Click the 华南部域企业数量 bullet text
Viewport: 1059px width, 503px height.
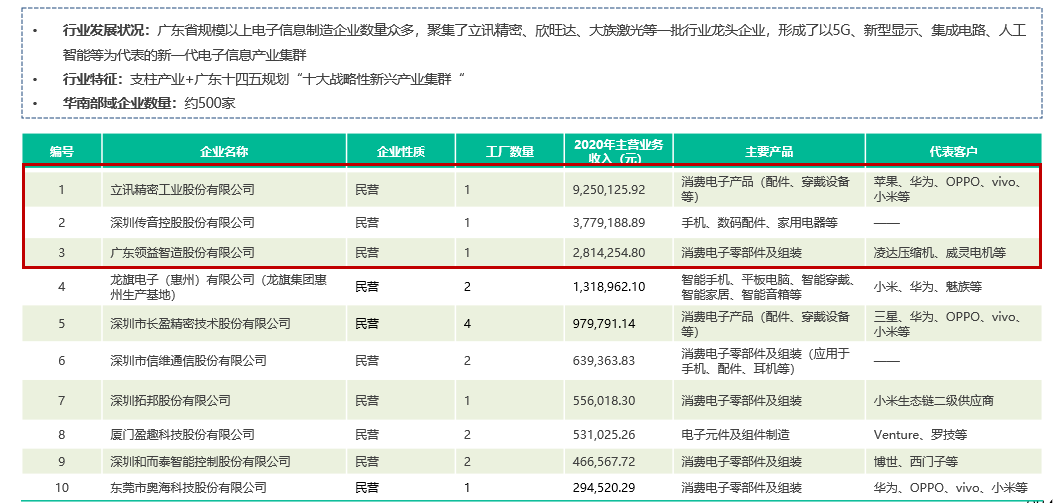tap(148, 103)
